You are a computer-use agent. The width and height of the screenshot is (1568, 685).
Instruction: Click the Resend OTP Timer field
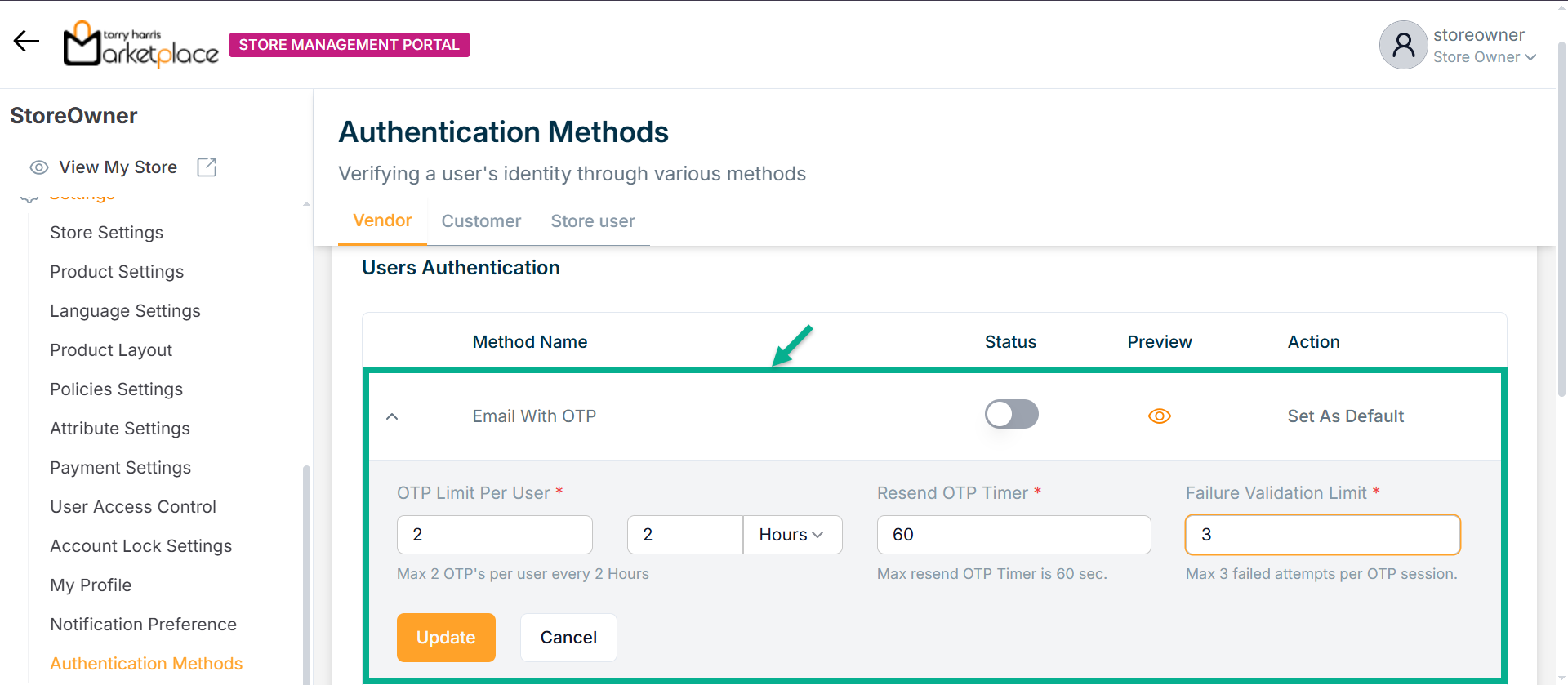pos(1013,535)
